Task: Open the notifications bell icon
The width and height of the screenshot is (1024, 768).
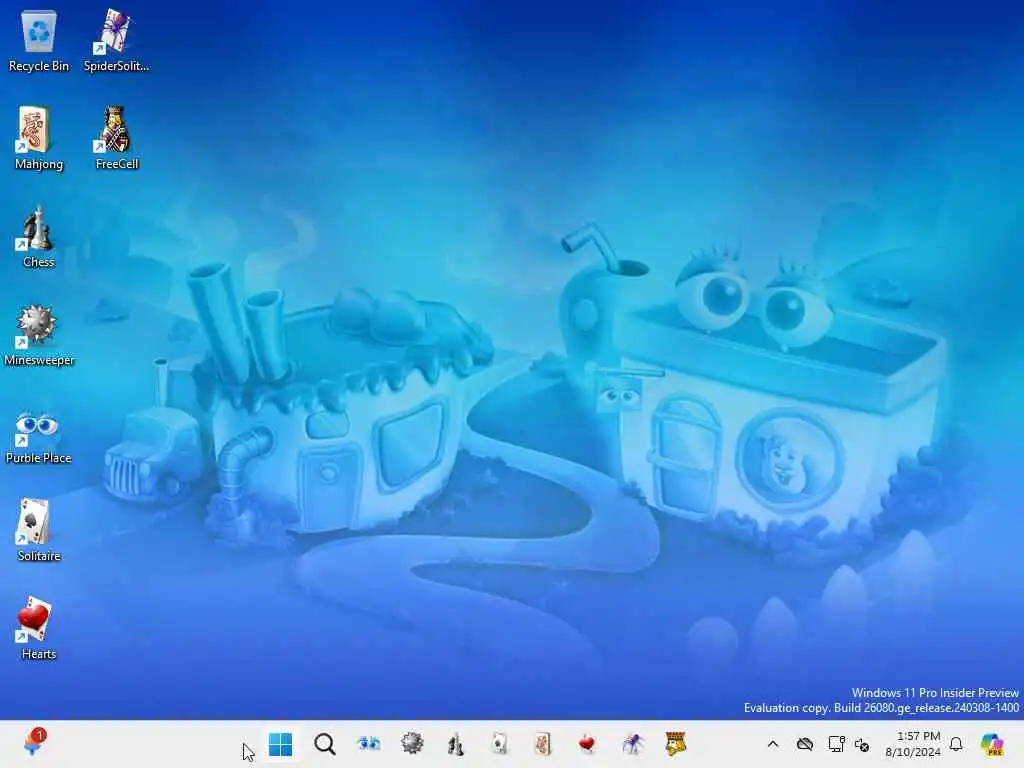Action: click(956, 744)
